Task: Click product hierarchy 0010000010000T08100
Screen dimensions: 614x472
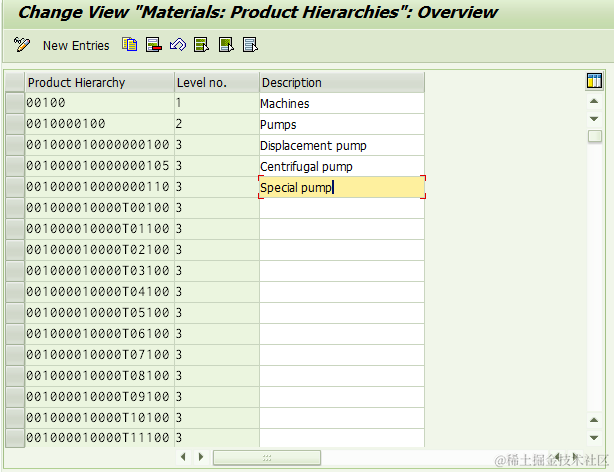Action: pyautogui.click(x=99, y=376)
